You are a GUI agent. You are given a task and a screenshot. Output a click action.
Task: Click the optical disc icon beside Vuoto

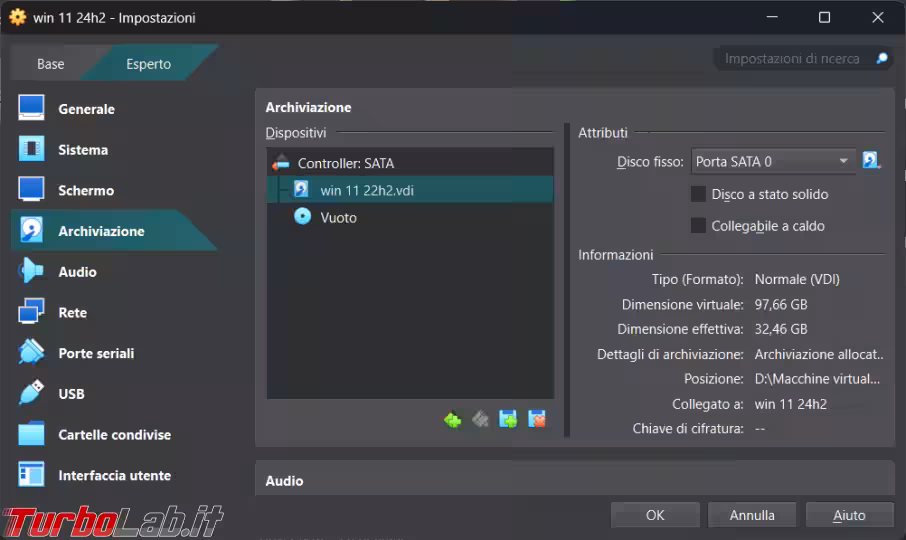pos(302,217)
